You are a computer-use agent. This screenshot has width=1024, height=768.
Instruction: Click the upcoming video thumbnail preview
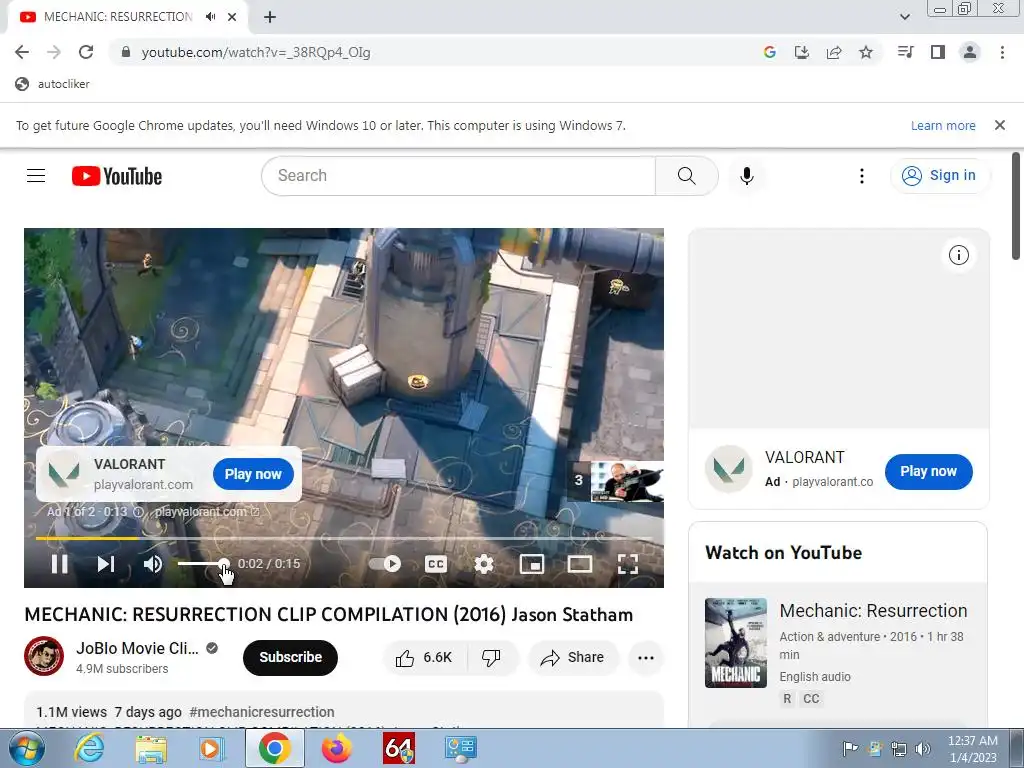pyautogui.click(x=626, y=481)
